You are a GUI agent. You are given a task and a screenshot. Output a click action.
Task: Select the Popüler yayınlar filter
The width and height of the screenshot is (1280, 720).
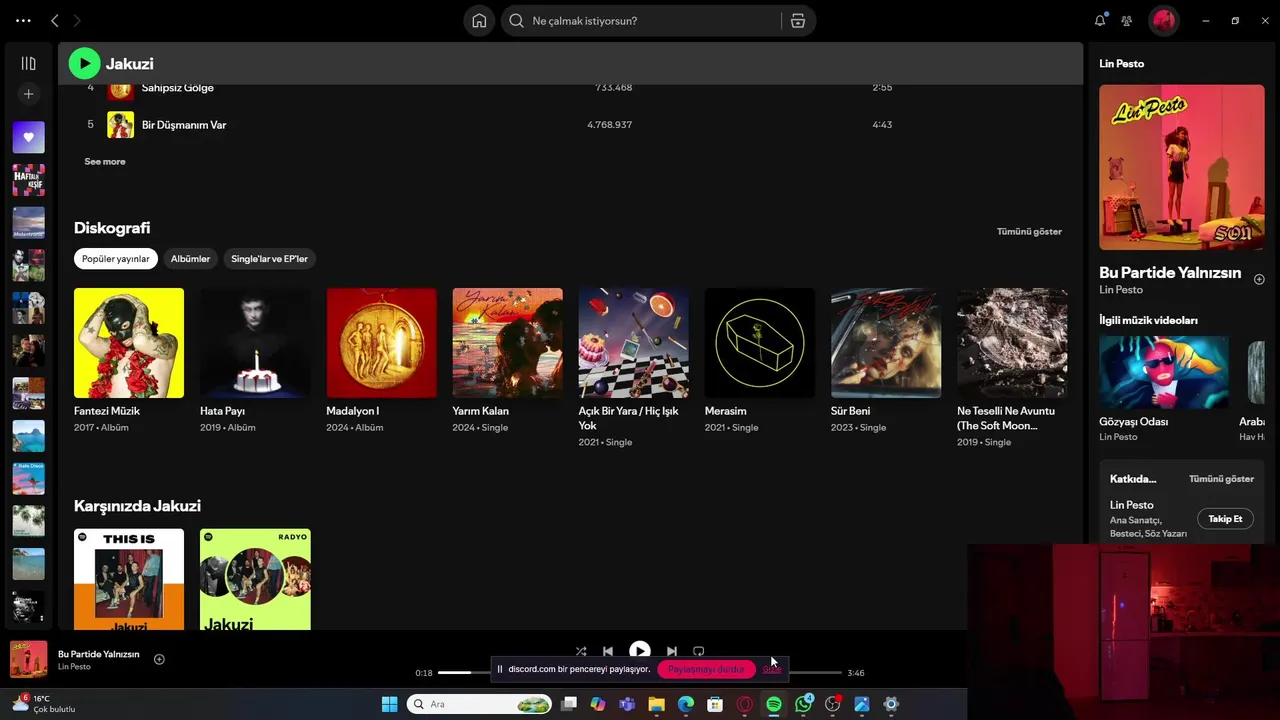click(116, 259)
